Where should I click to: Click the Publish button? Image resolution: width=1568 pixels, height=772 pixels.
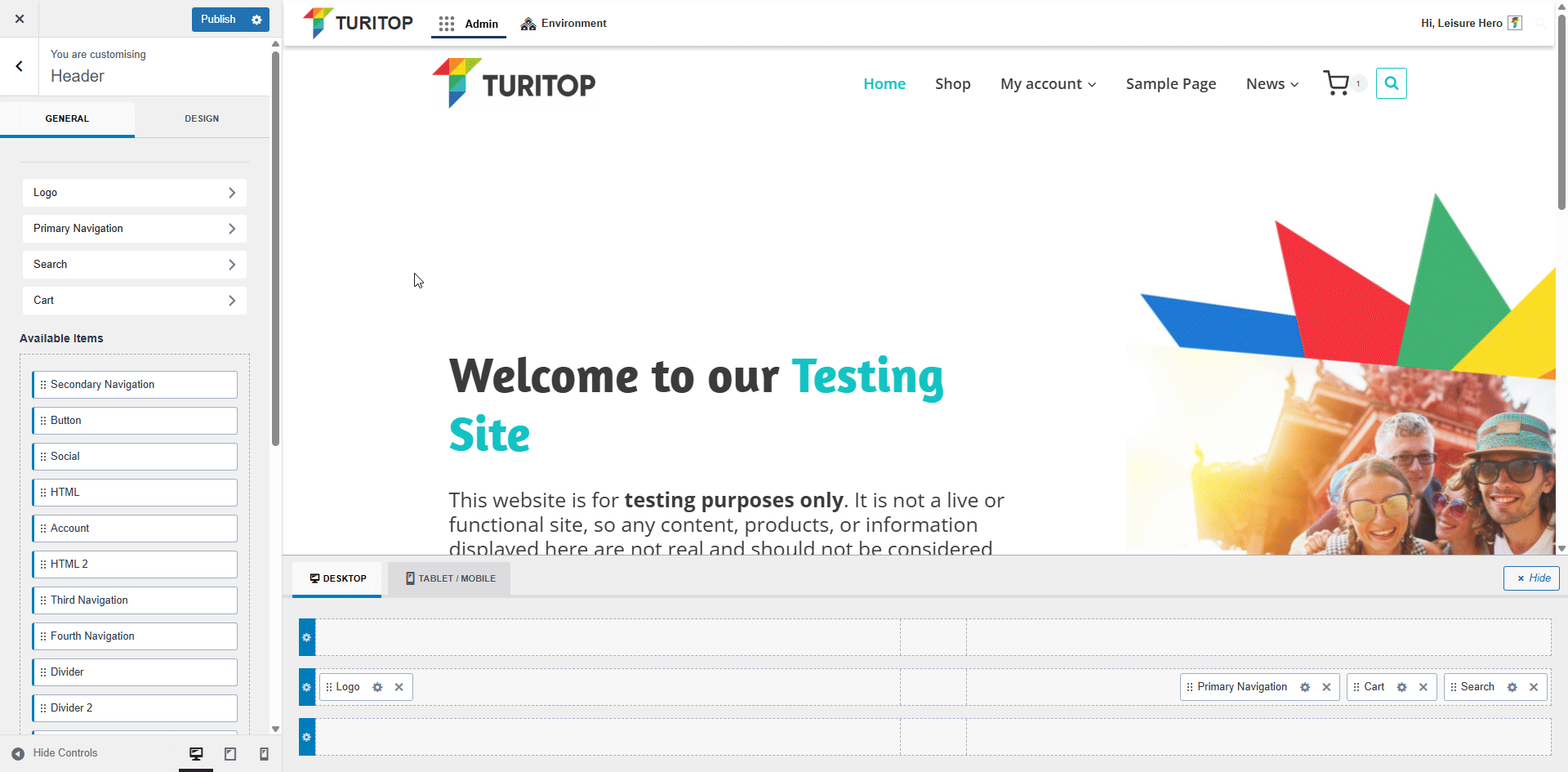point(218,20)
